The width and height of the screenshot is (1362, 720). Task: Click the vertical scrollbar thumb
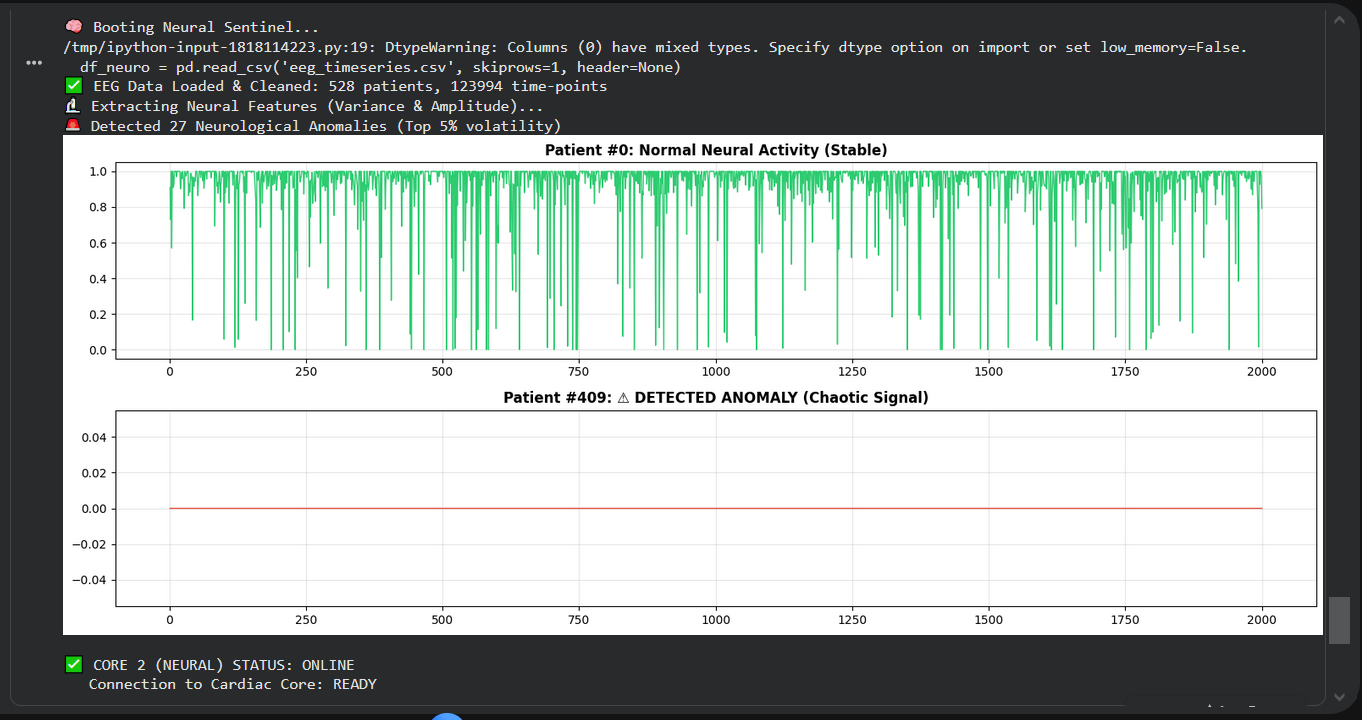(1339, 621)
